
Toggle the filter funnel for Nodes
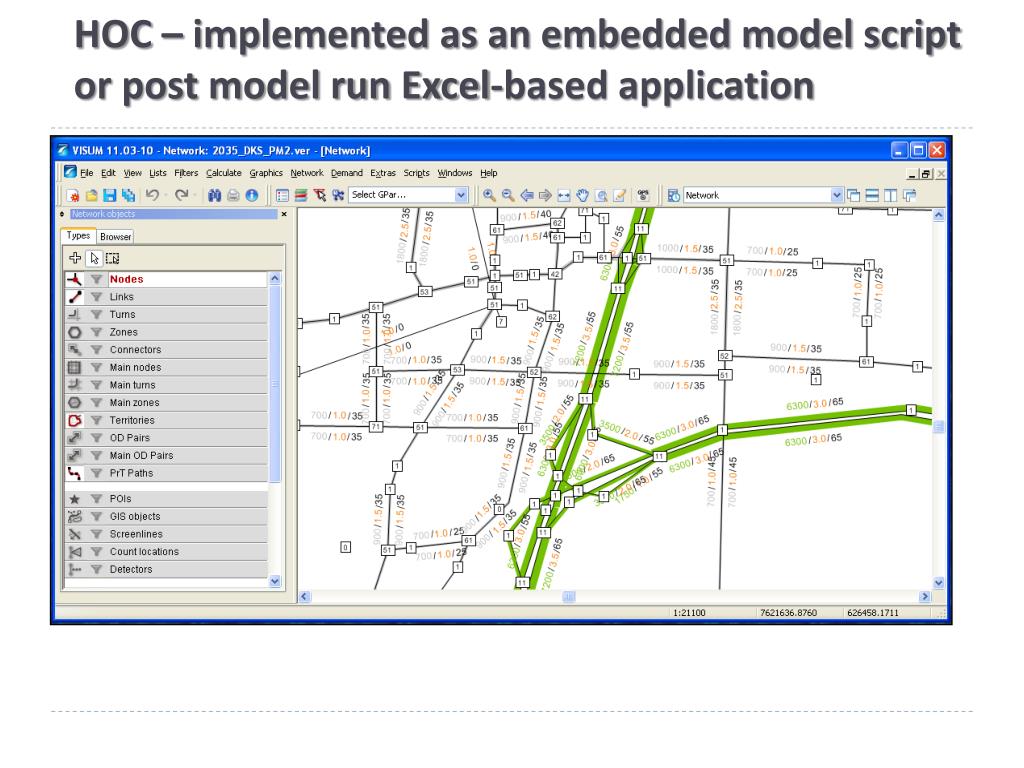click(97, 279)
